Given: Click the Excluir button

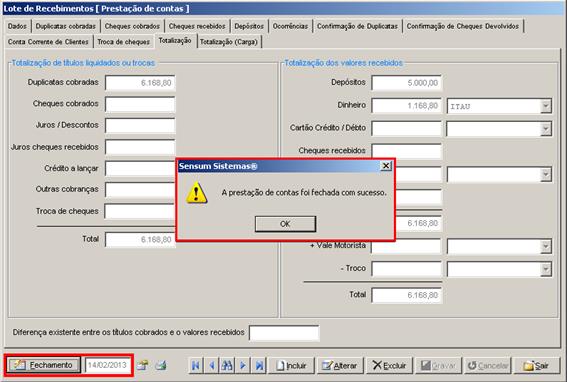Looking at the screenshot, I should pyautogui.click(x=389, y=365).
